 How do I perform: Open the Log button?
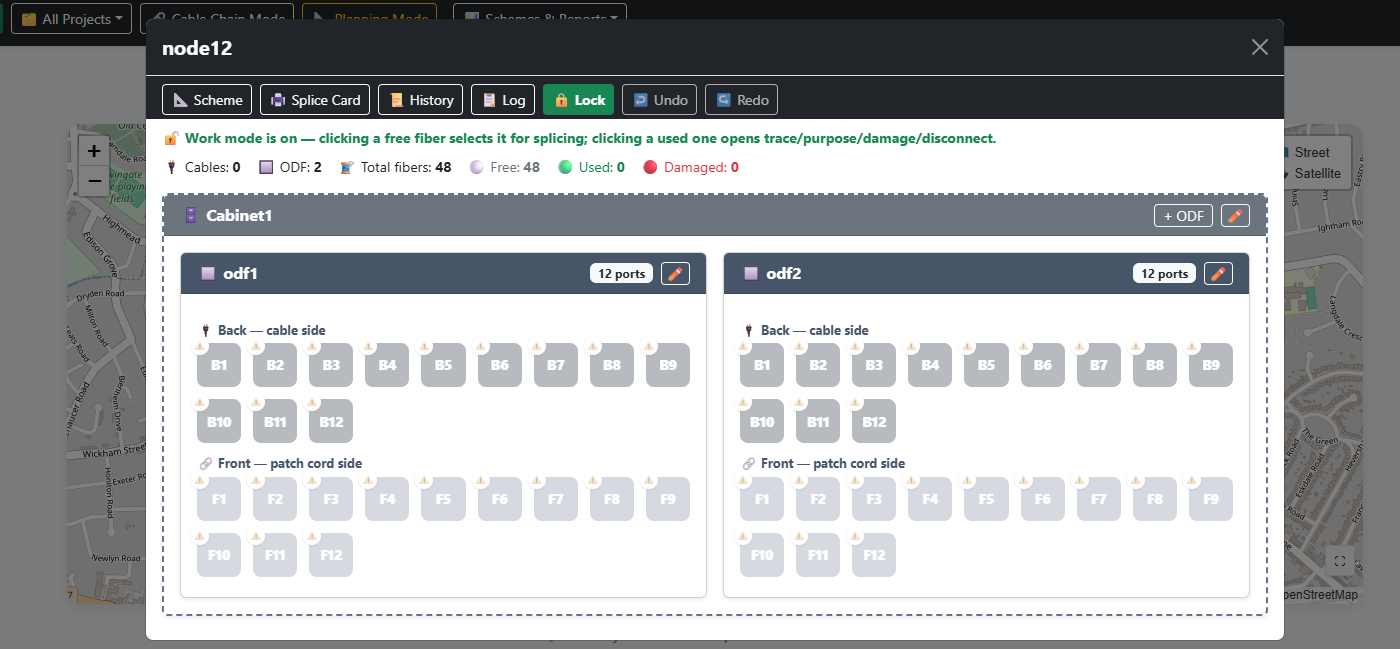coord(503,100)
